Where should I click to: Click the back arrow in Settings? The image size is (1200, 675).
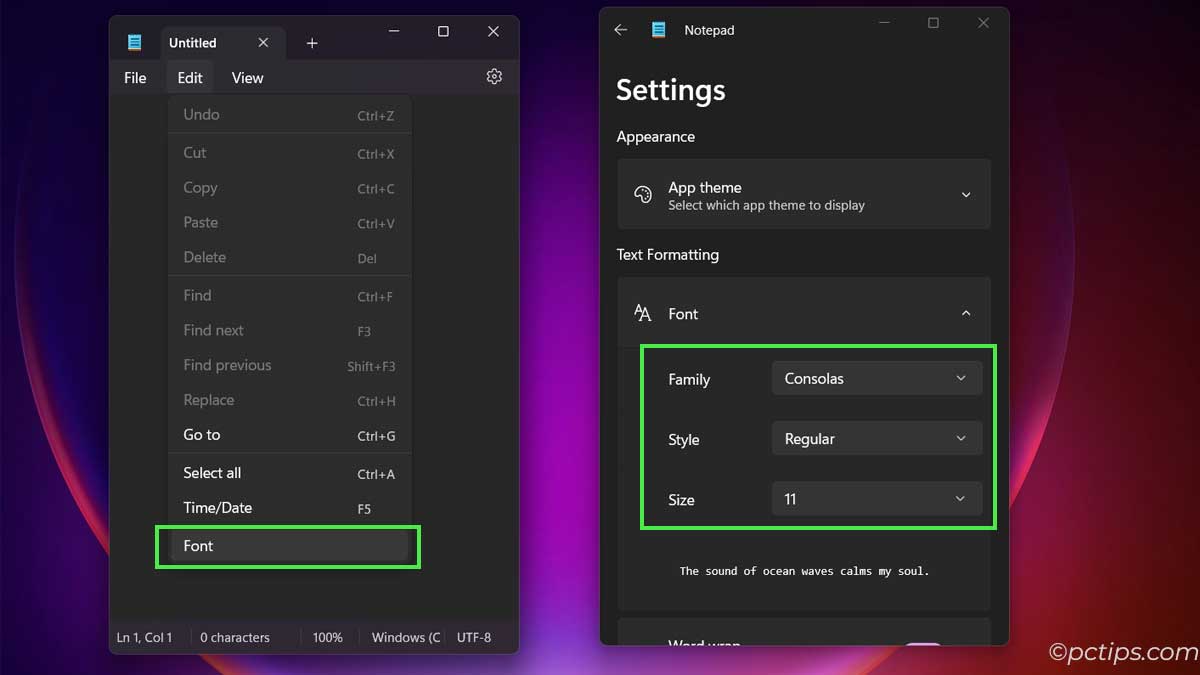click(x=620, y=29)
